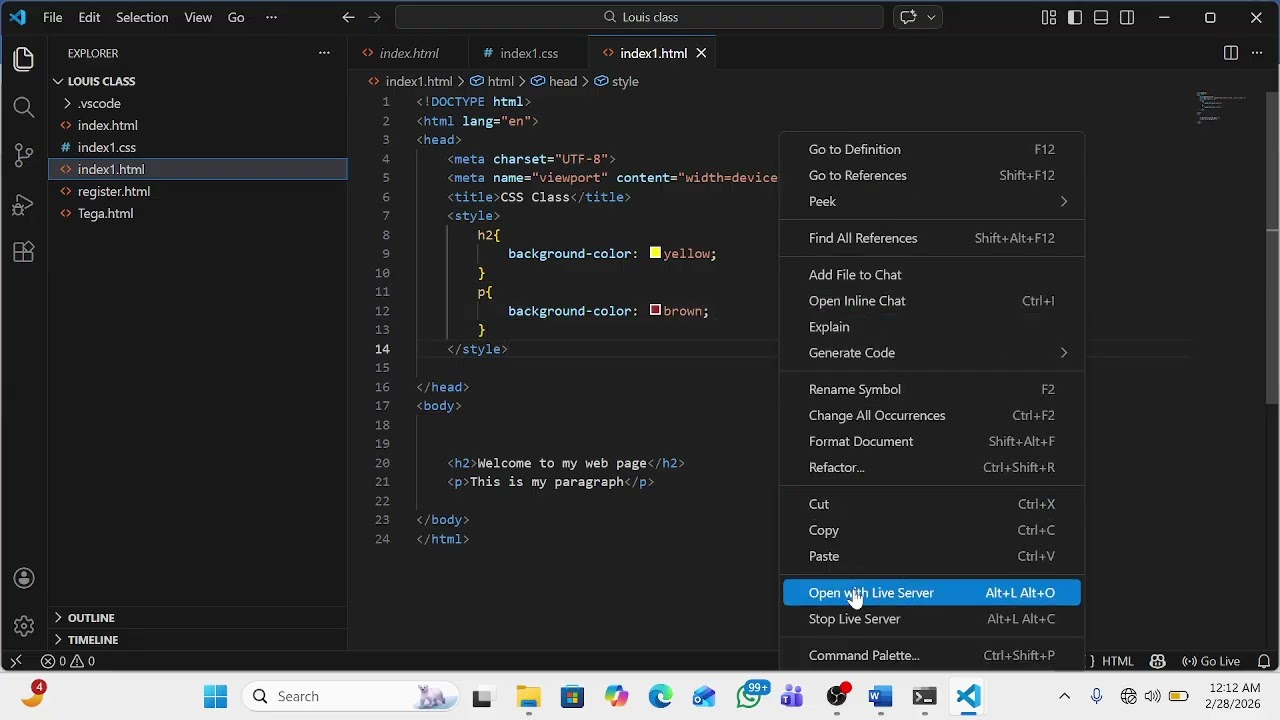Select Format Document in context menu
This screenshot has width=1280, height=720.
coord(932,441)
